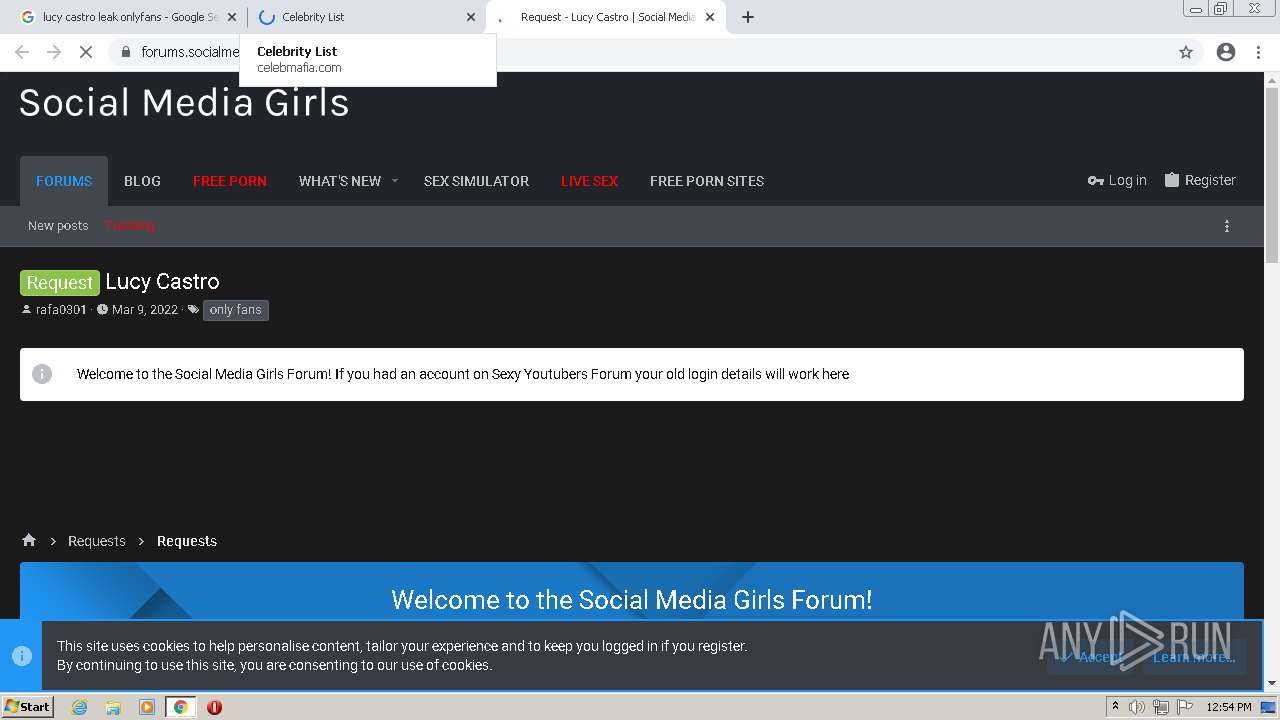Open the BLOG nav item
Image resolution: width=1280 pixels, height=720 pixels.
[142, 181]
